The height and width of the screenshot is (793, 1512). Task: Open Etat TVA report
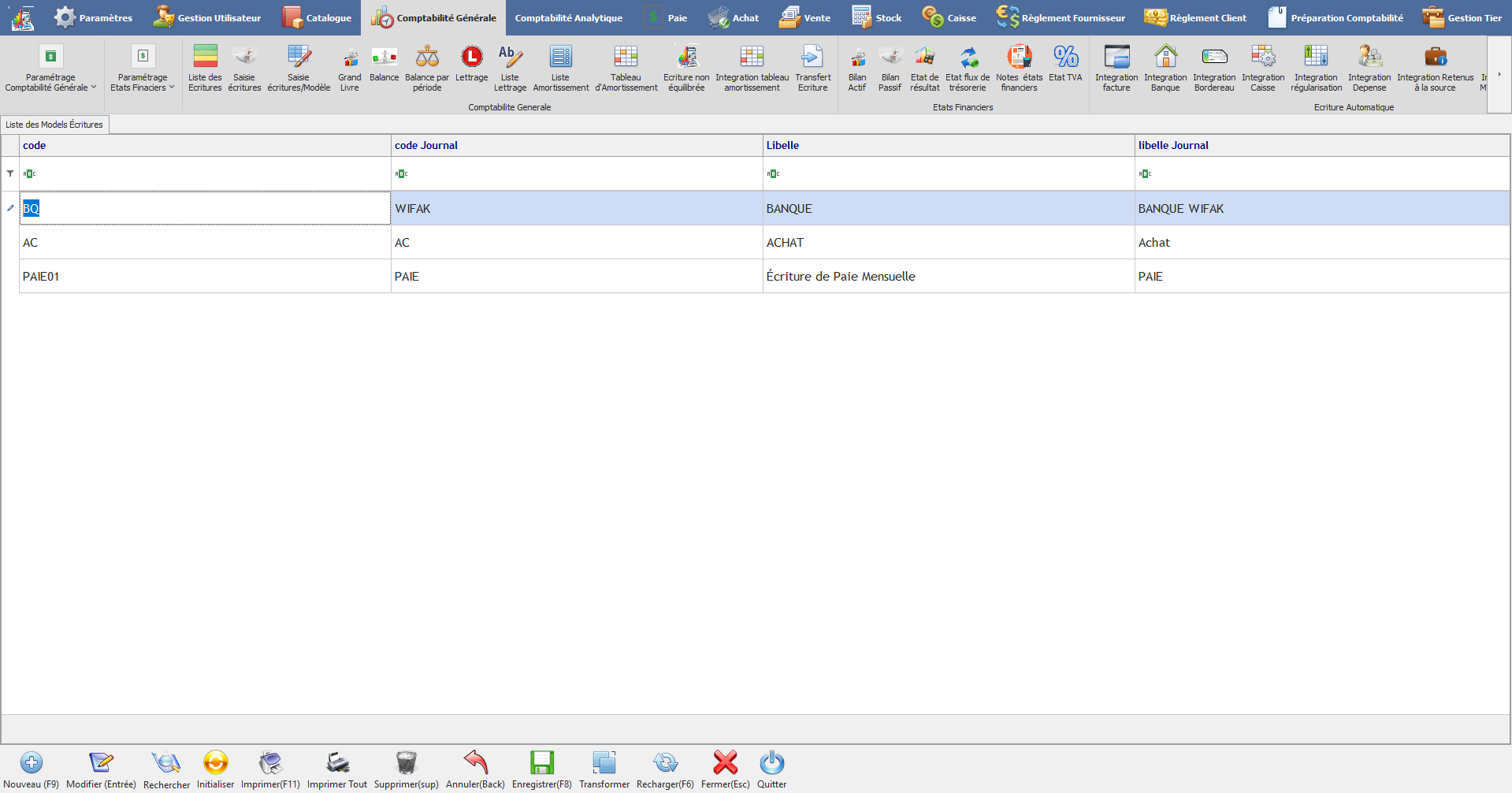[1065, 64]
